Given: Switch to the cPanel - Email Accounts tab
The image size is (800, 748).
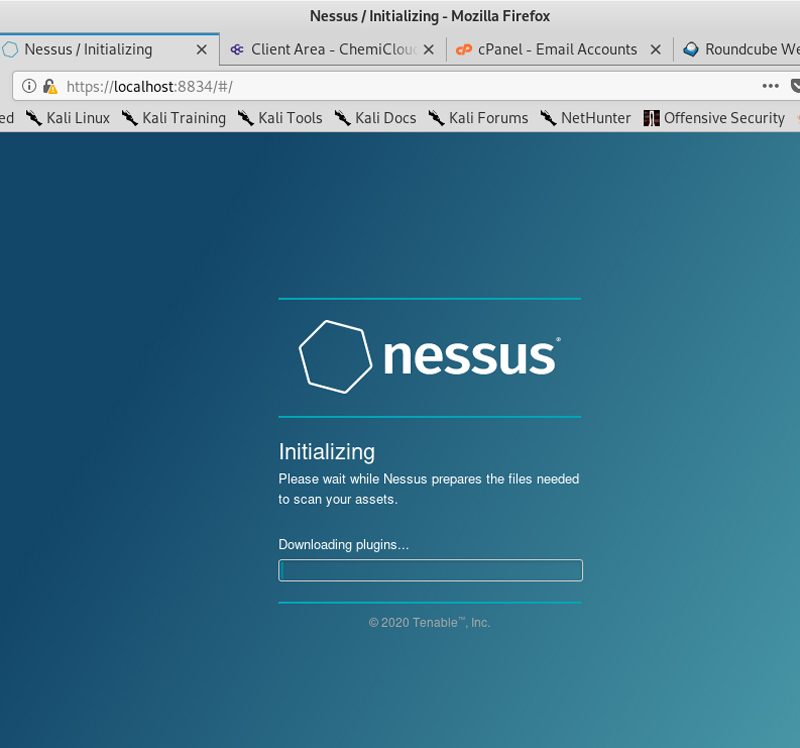Looking at the screenshot, I should 560,49.
